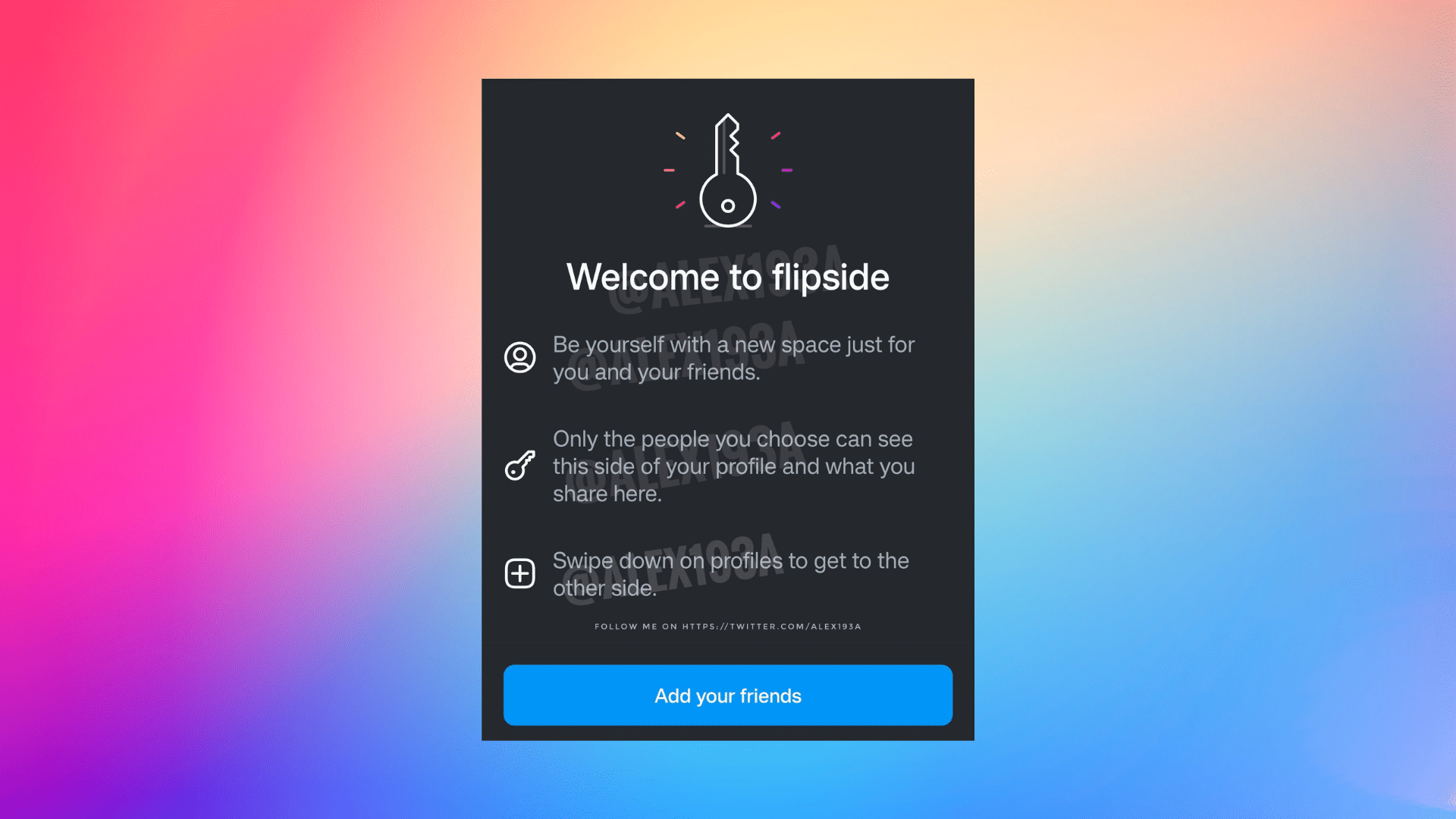Click the key icon at the top
1456x819 pixels.
728,170
